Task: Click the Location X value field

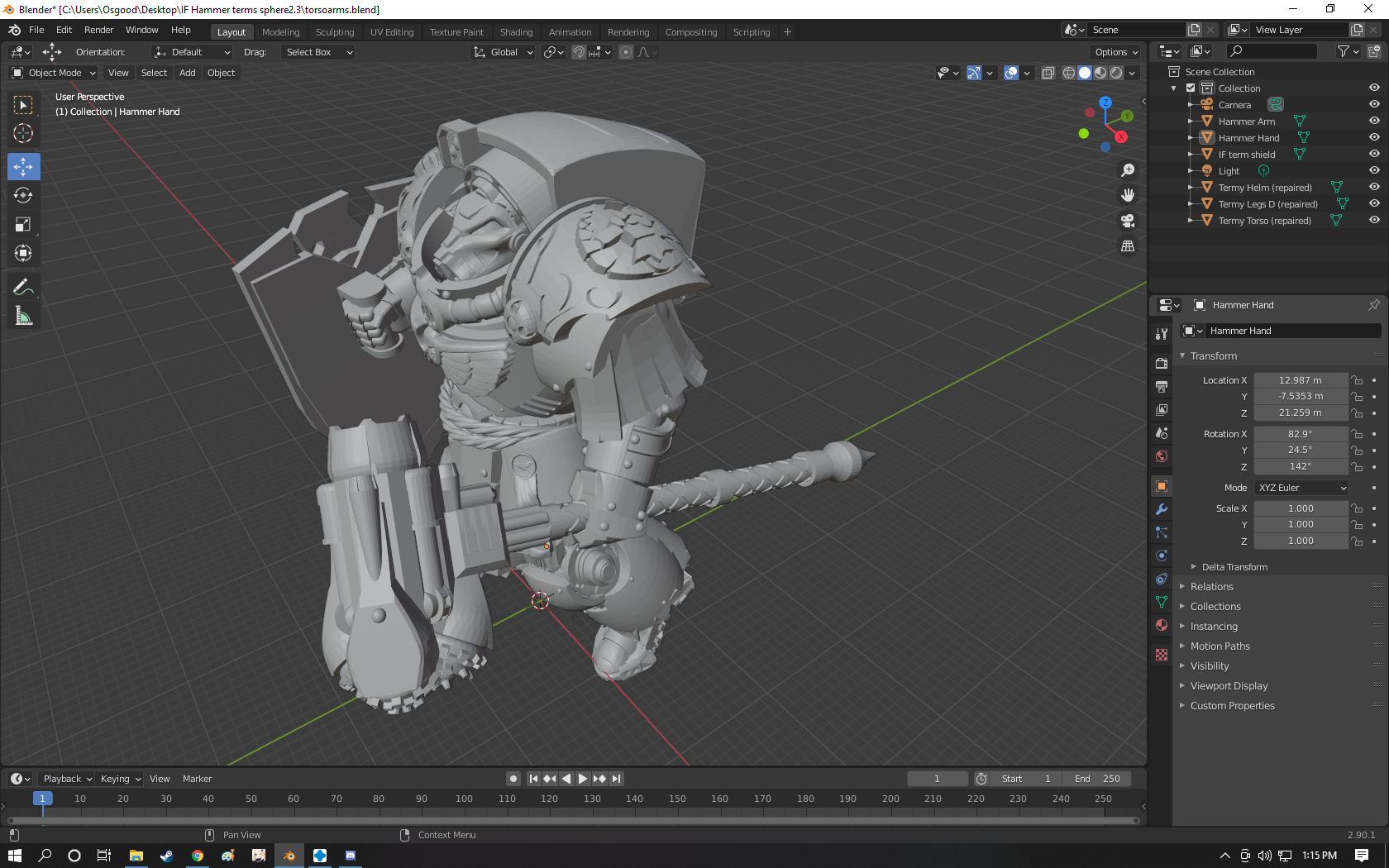Action: tap(1301, 380)
